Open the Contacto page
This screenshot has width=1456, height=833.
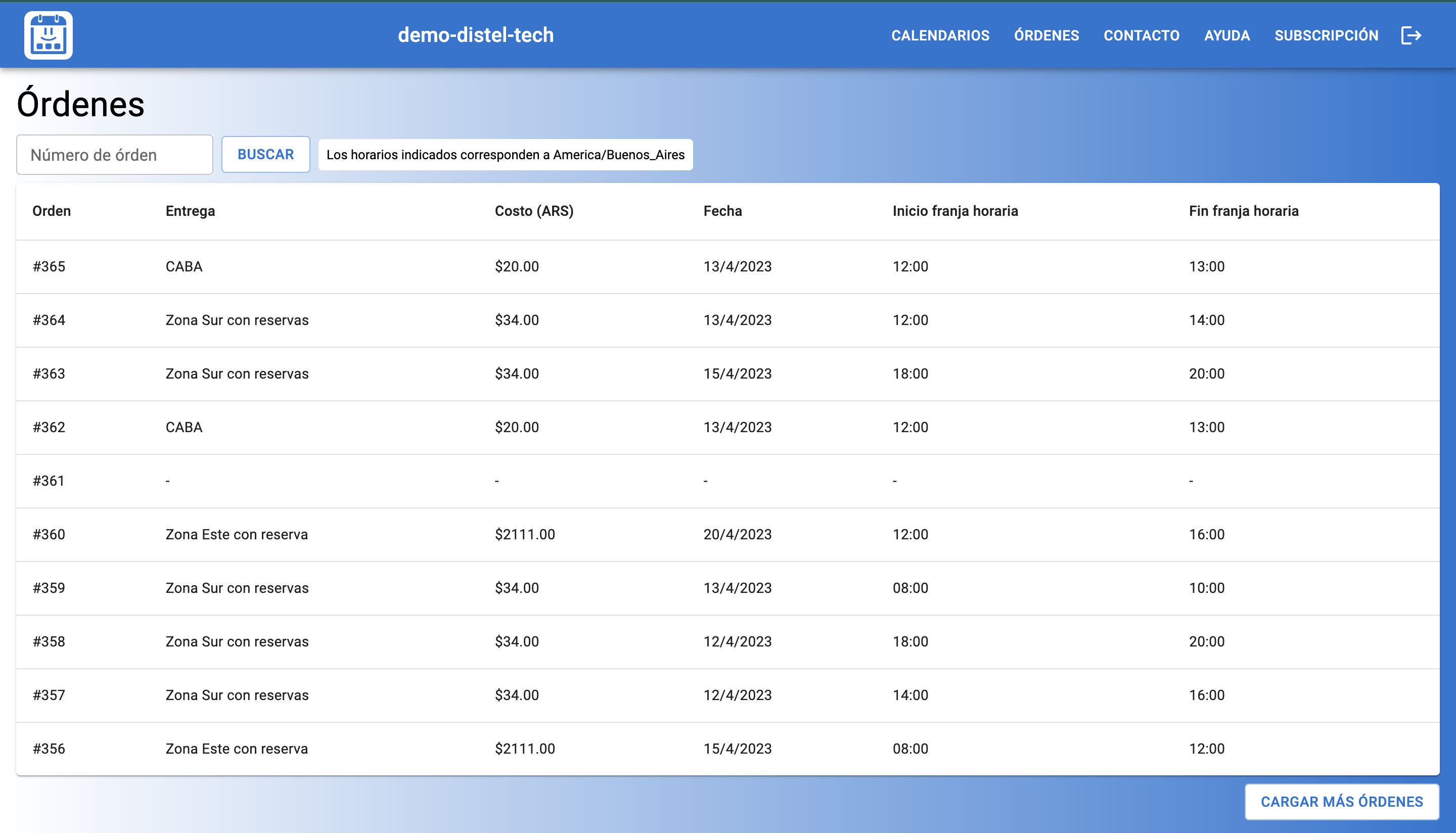1142,35
